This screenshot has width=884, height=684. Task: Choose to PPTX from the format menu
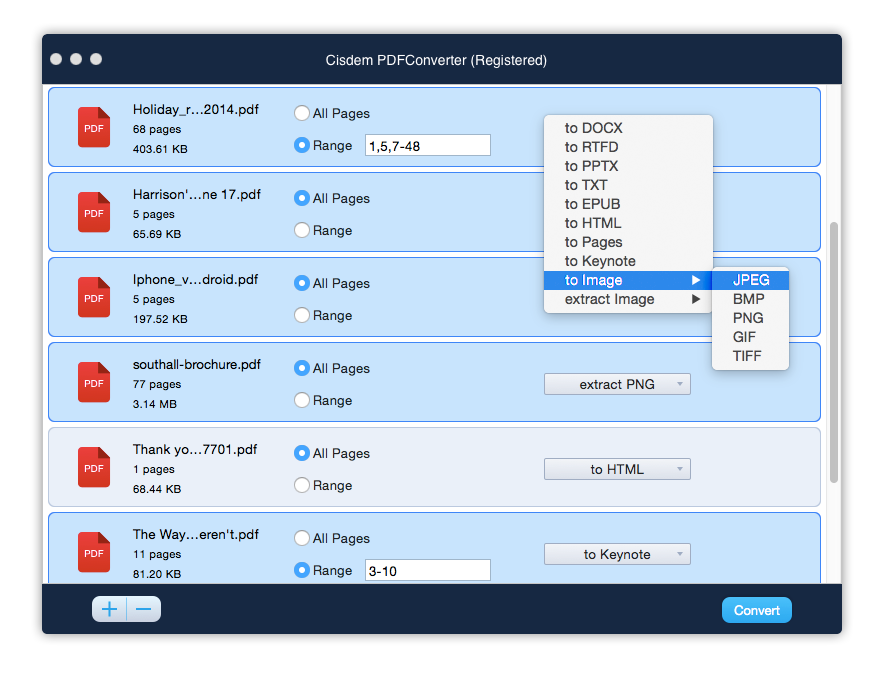click(x=628, y=166)
